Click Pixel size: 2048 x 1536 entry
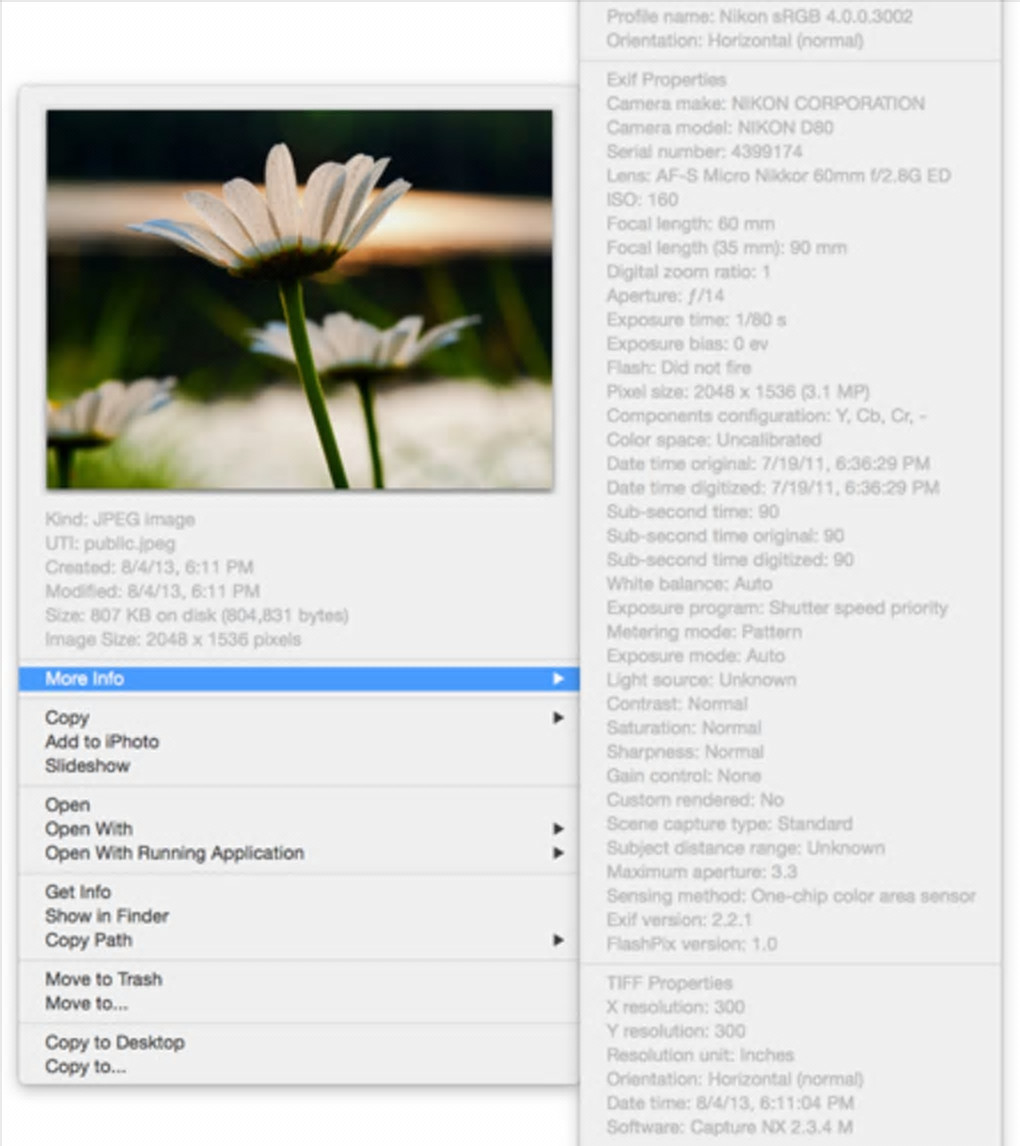The width and height of the screenshot is (1020, 1146). point(737,392)
